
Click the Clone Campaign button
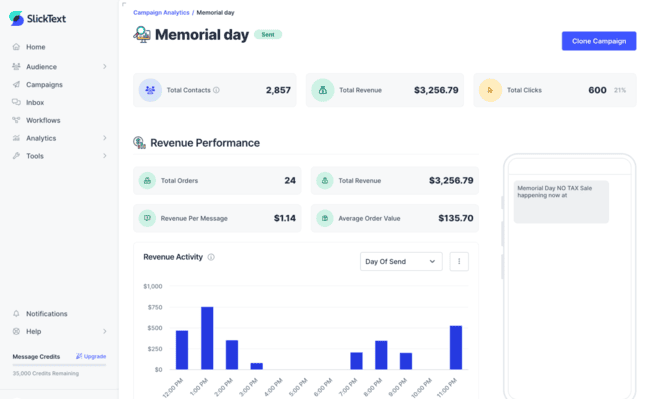[x=599, y=41]
